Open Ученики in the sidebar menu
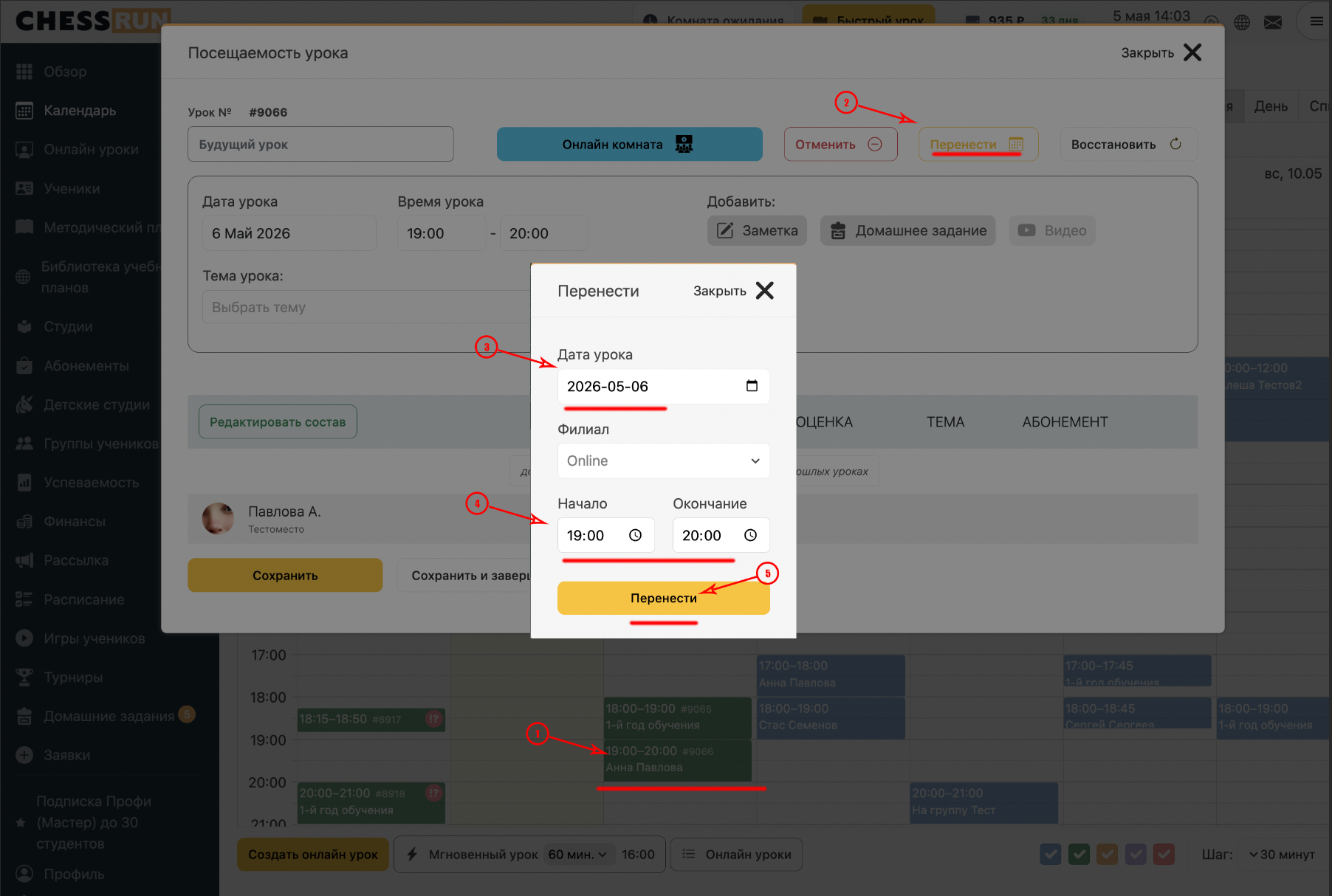 click(72, 188)
